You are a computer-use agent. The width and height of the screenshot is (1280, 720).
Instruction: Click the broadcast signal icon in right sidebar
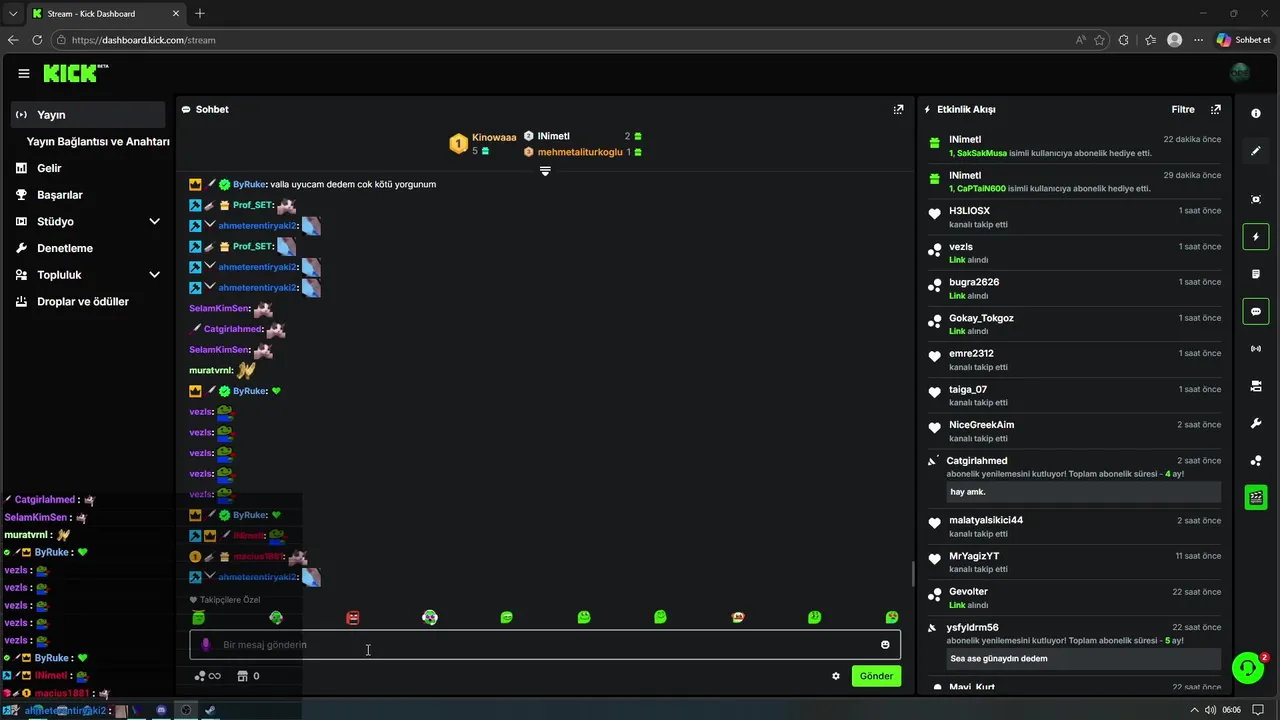[1256, 348]
